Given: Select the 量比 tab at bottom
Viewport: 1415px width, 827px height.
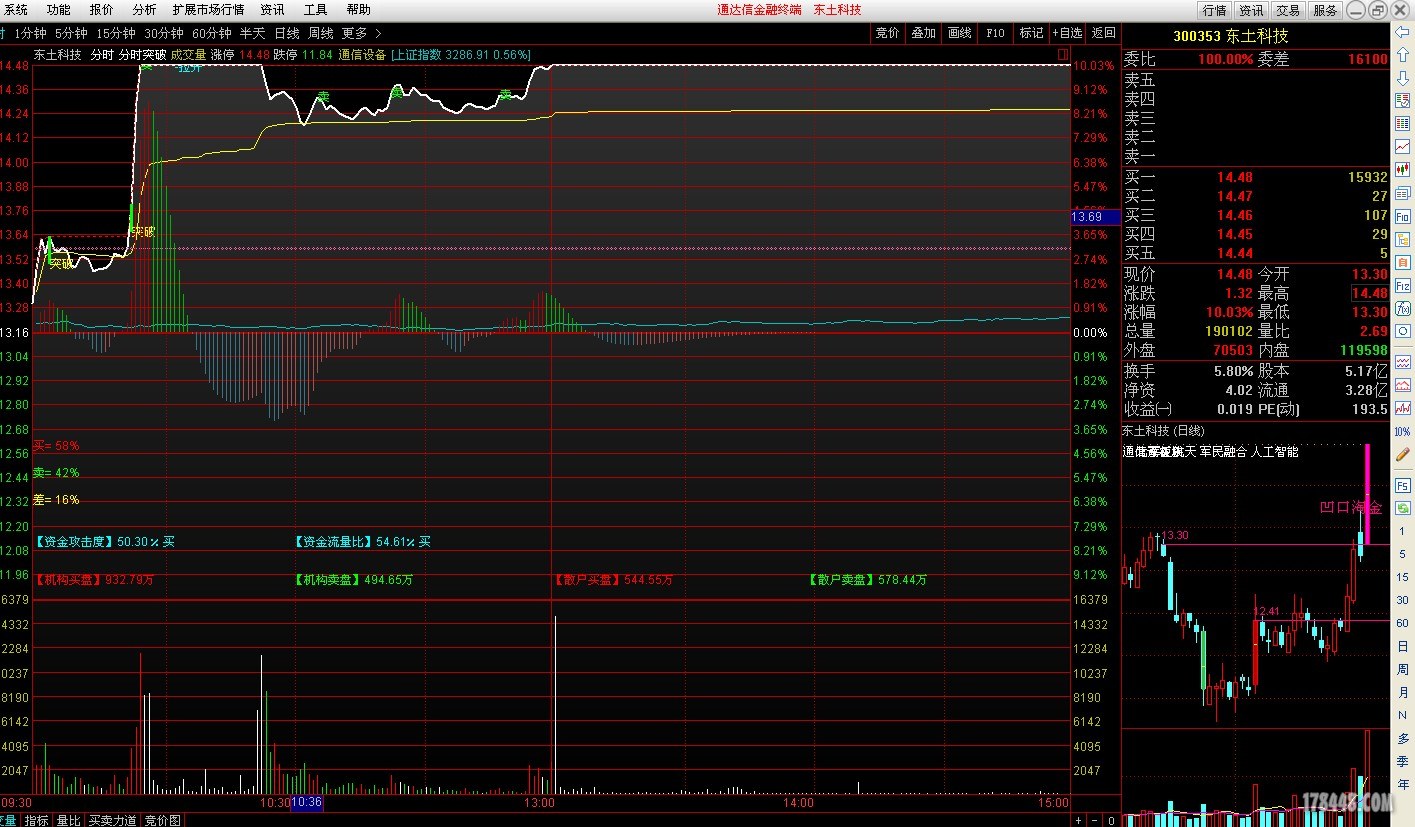Looking at the screenshot, I should (x=68, y=820).
